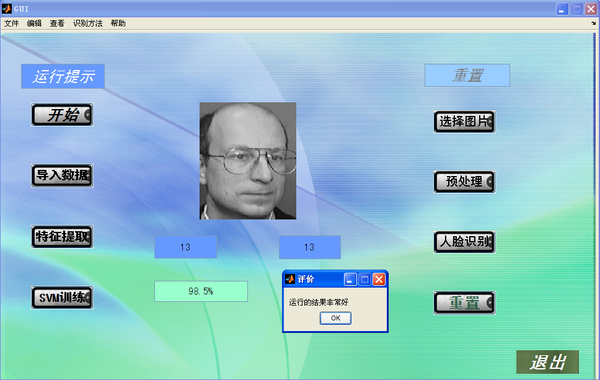Click the MATLAB icon in GUI title bar
Image resolution: width=600 pixels, height=380 pixels.
(x=7, y=8)
